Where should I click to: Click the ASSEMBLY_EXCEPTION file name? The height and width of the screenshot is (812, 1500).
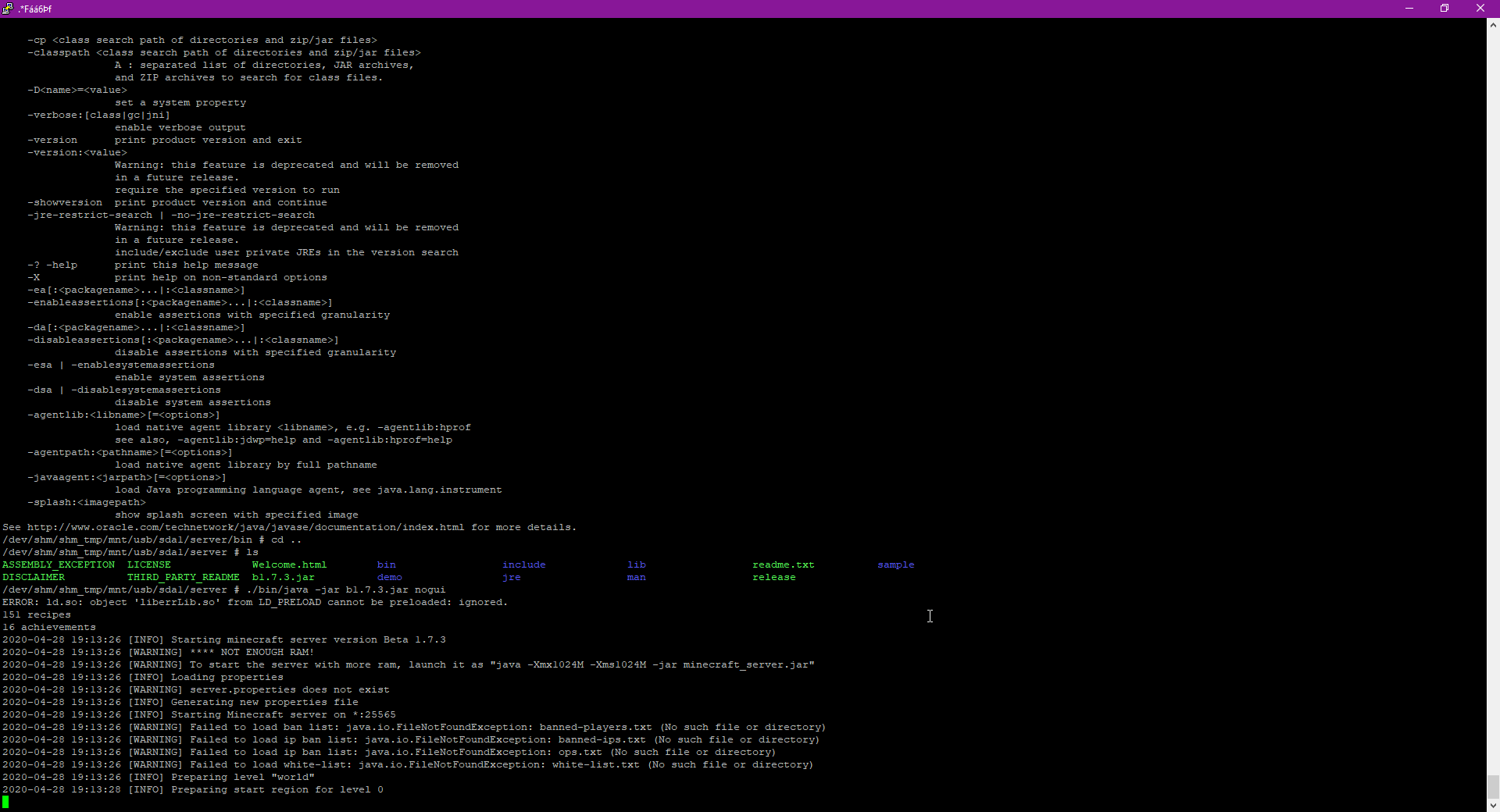click(x=59, y=564)
